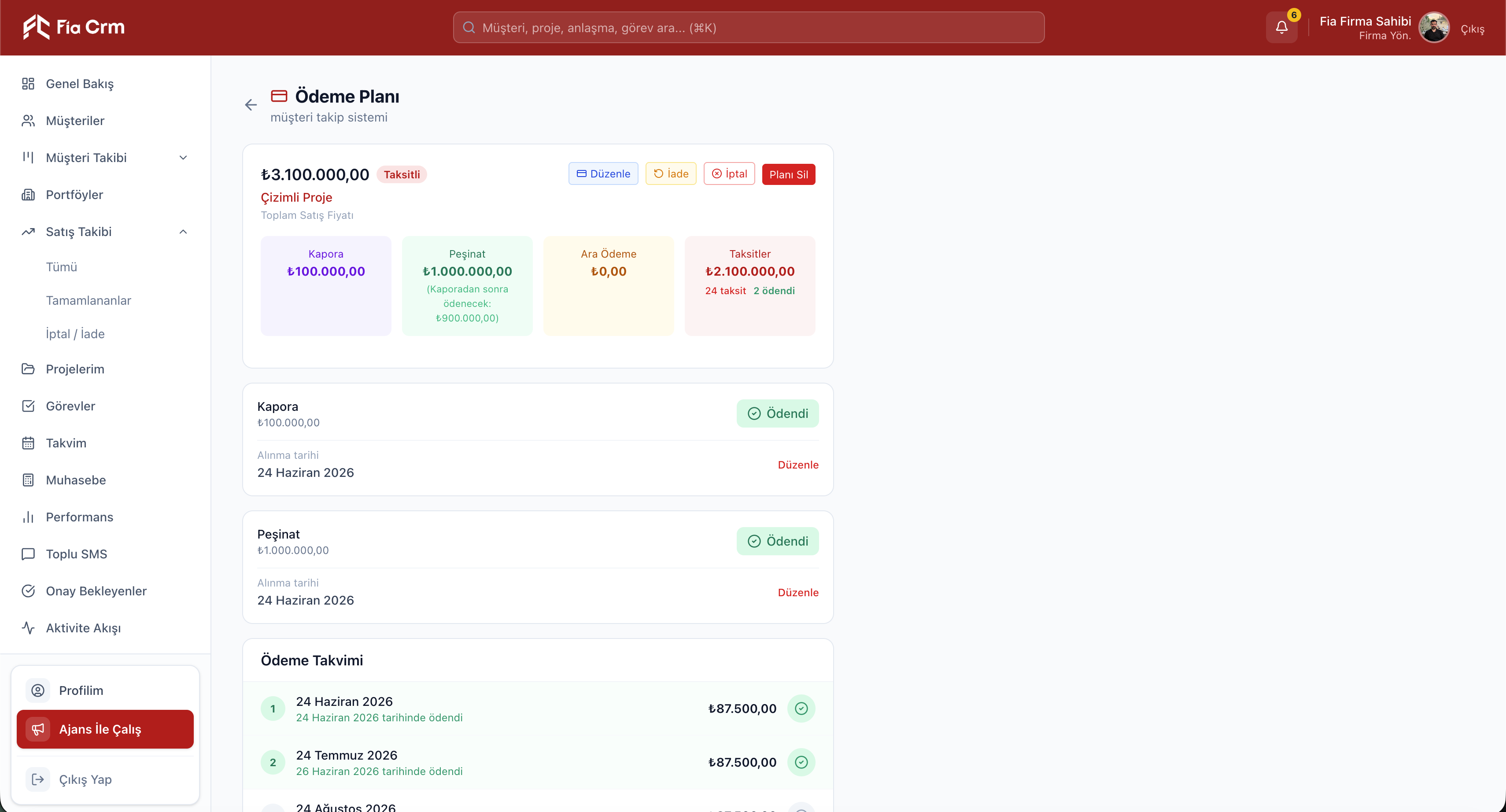Expand the Müşteri Takibi submenu chevron
This screenshot has width=1506, height=812.
tap(183, 158)
